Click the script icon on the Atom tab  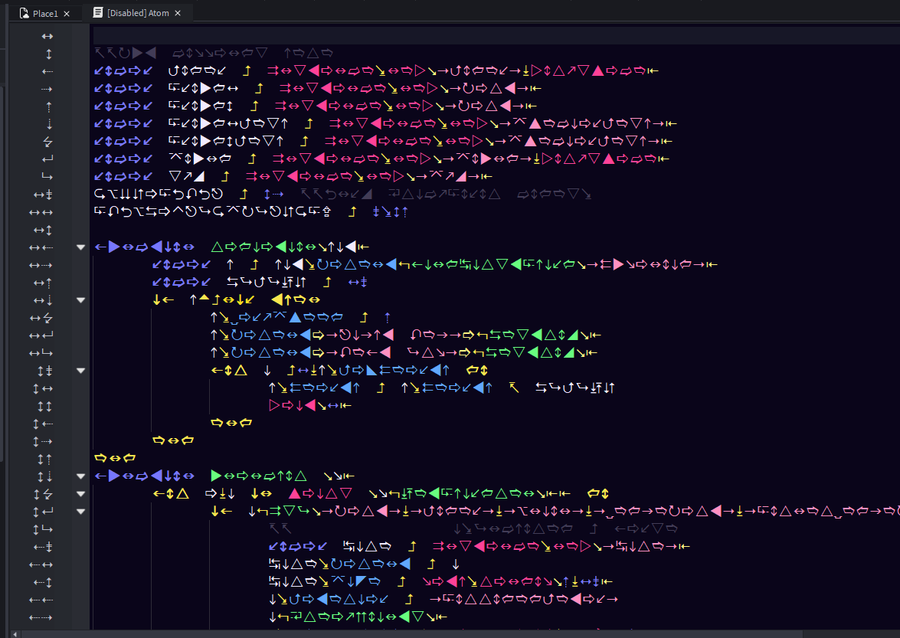tap(98, 13)
